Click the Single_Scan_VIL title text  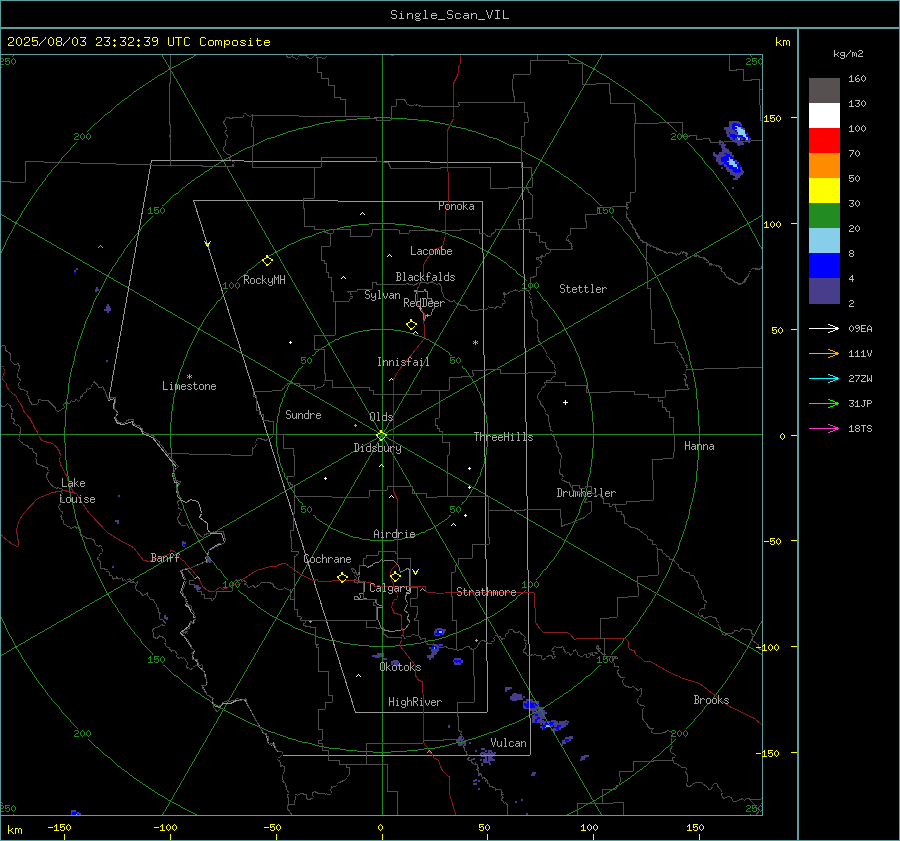tap(449, 15)
